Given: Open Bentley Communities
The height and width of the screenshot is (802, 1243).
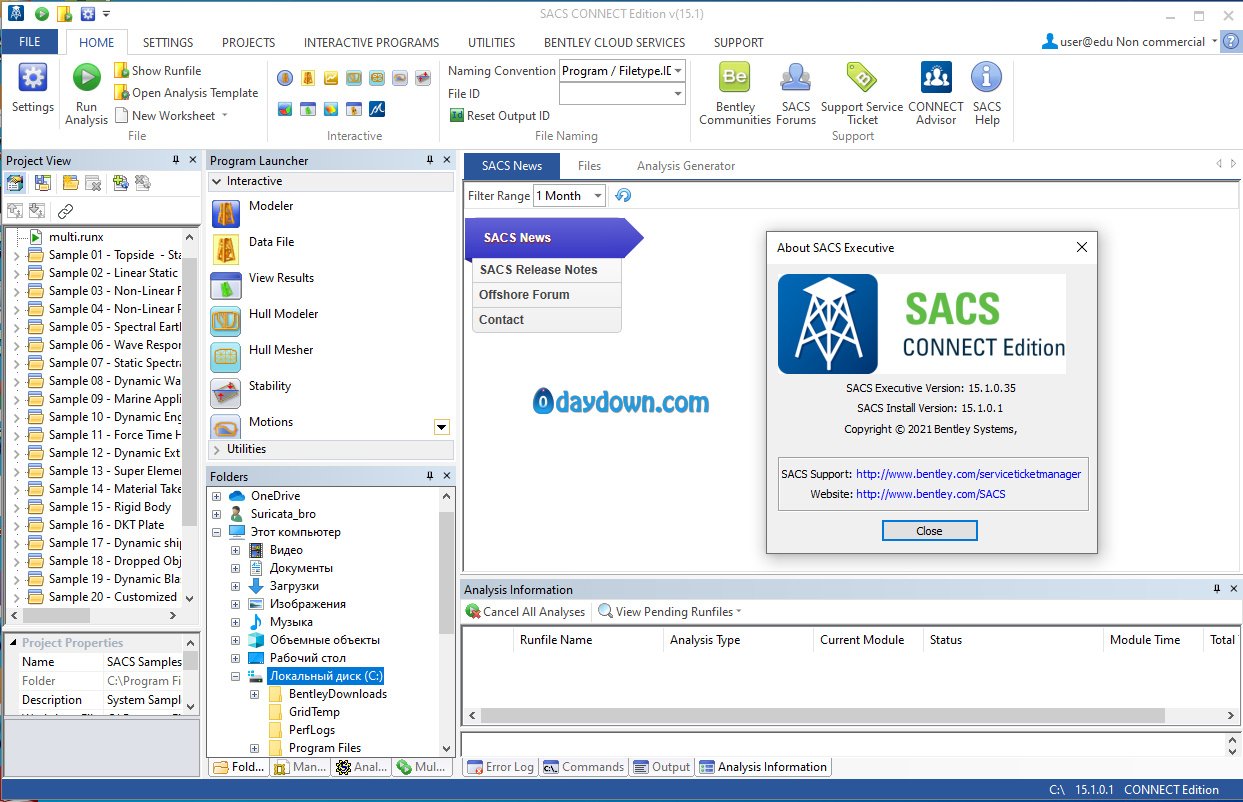Looking at the screenshot, I should pos(735,93).
